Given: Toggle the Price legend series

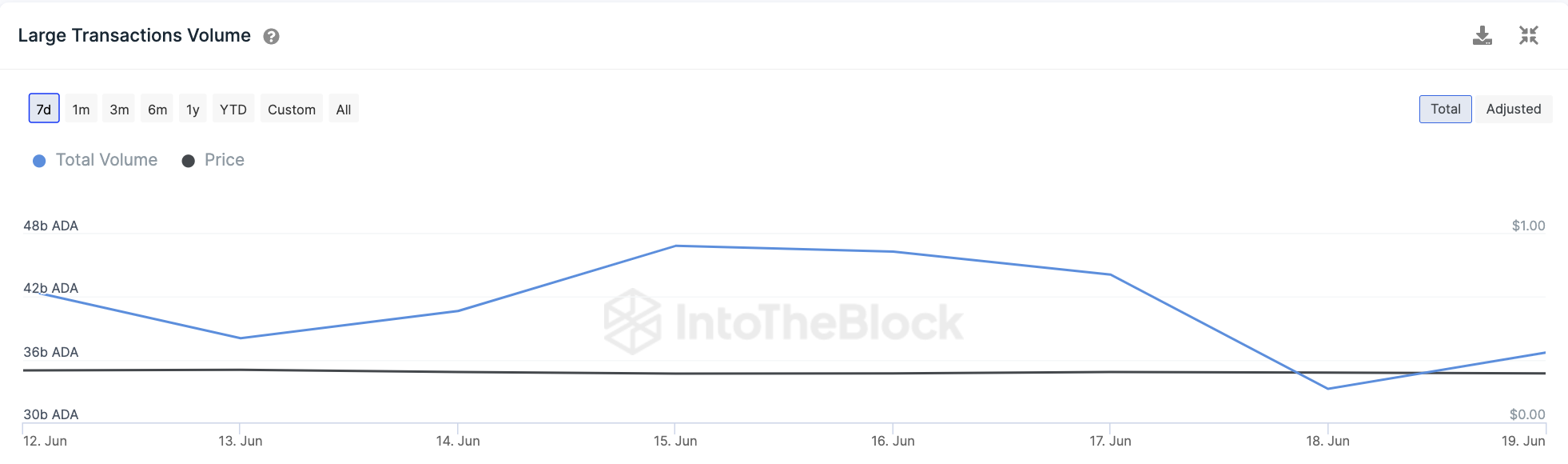Looking at the screenshot, I should [x=224, y=160].
